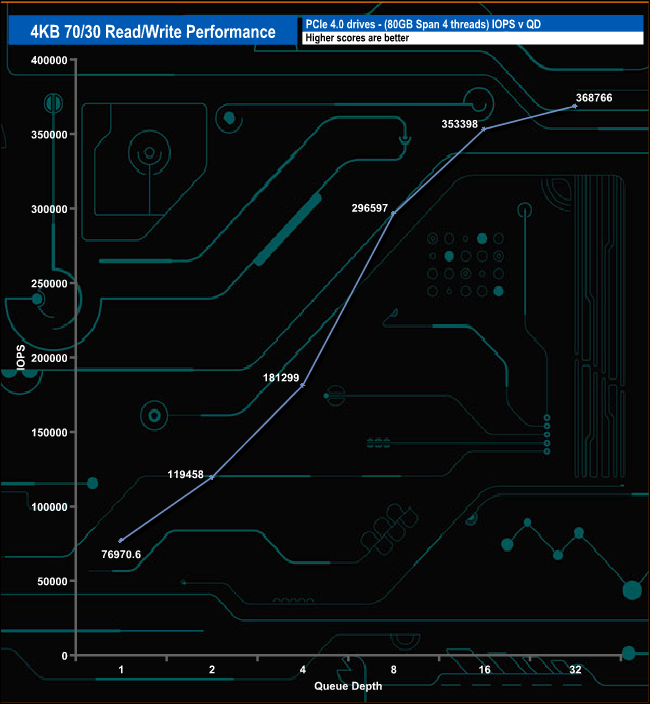Click the x-axis label for queue depth 16

[484, 670]
